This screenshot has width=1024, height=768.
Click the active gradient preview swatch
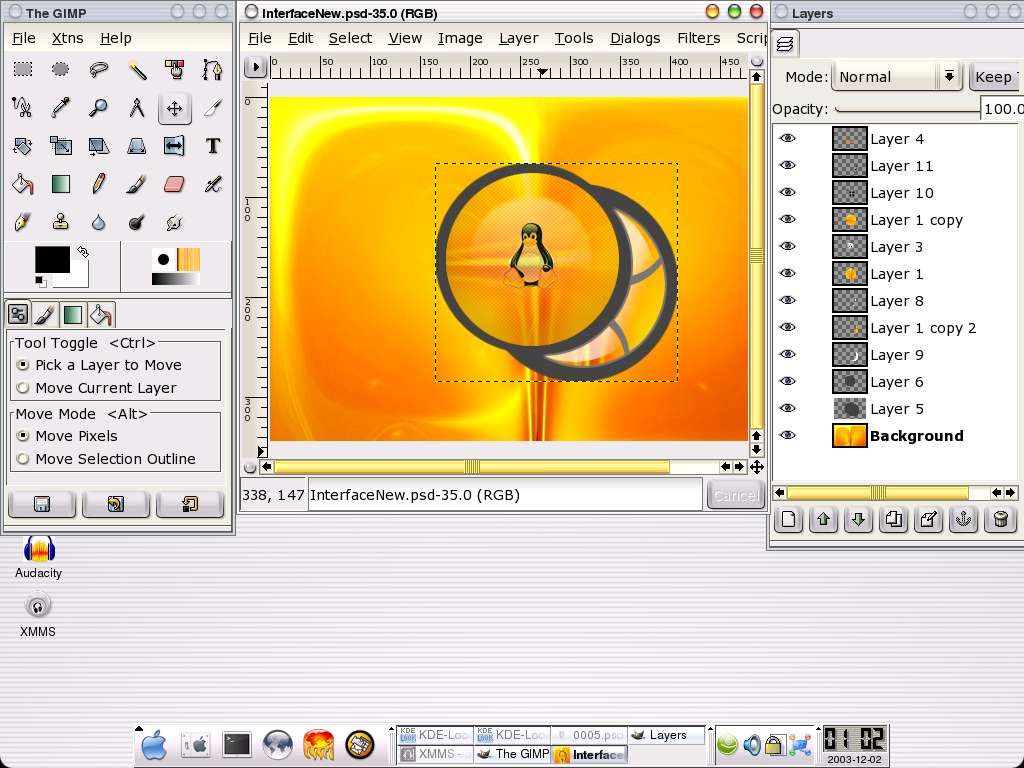point(176,280)
